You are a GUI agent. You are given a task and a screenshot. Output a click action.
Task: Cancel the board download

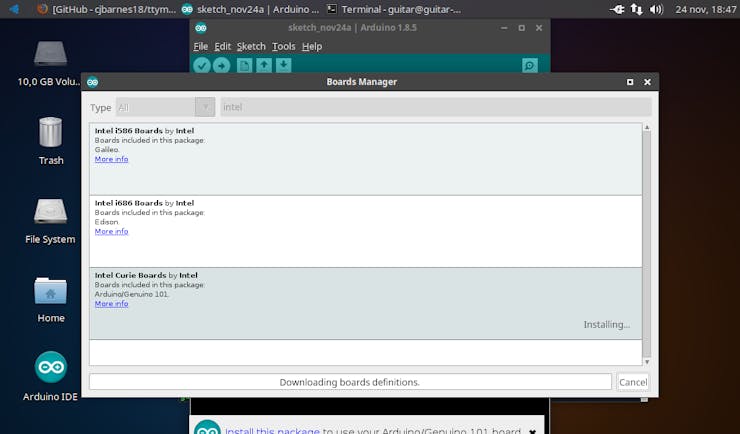(x=633, y=382)
